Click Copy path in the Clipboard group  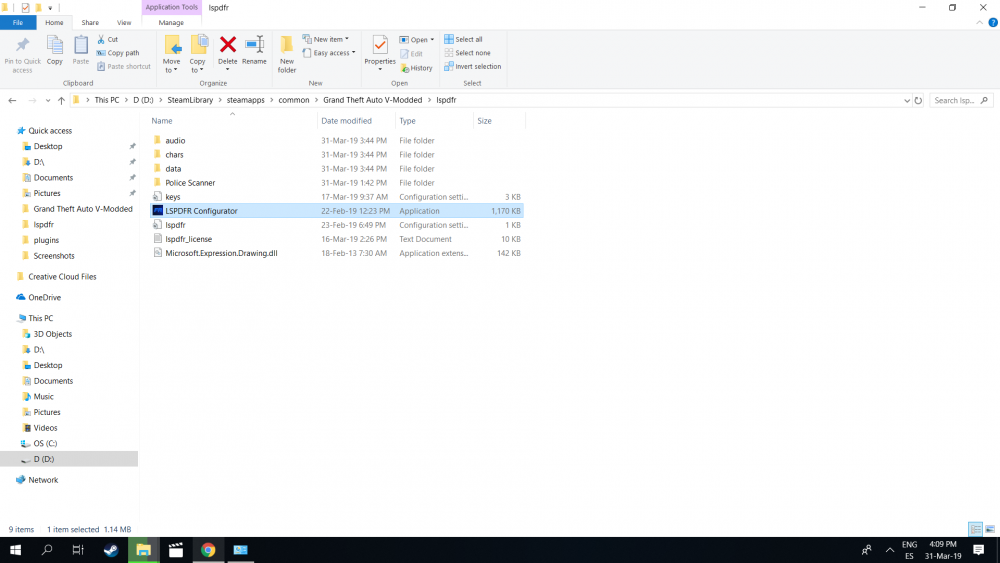pyautogui.click(x=118, y=53)
